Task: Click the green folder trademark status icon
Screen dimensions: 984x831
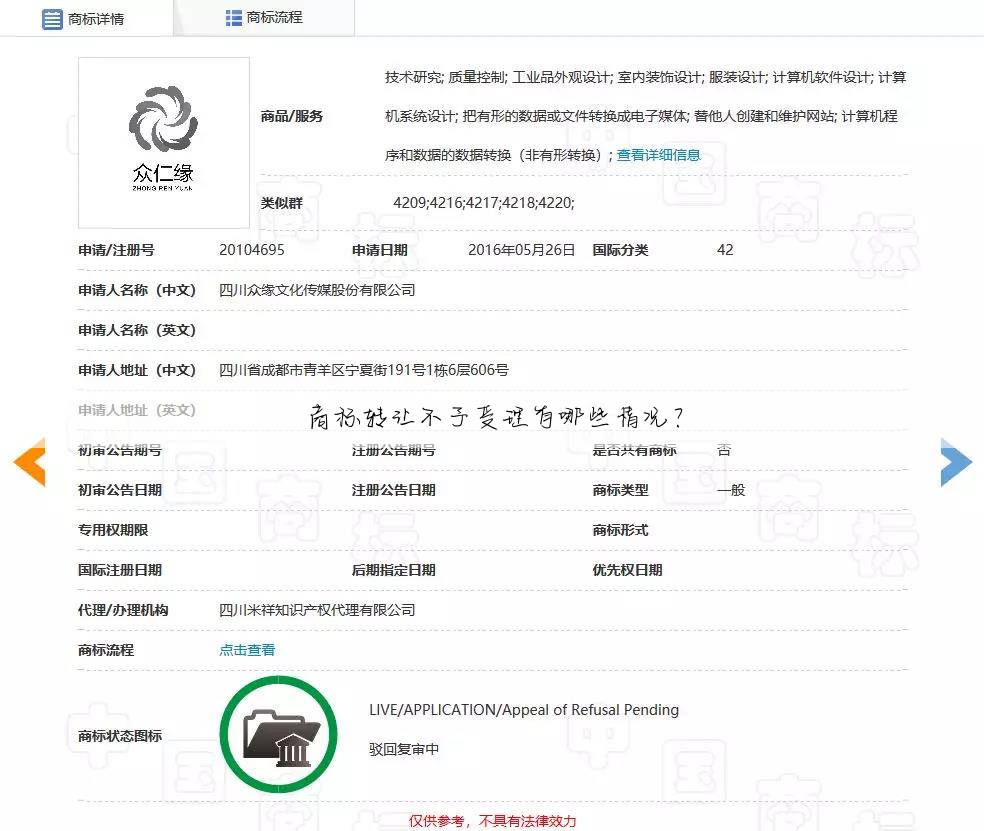Action: click(278, 733)
